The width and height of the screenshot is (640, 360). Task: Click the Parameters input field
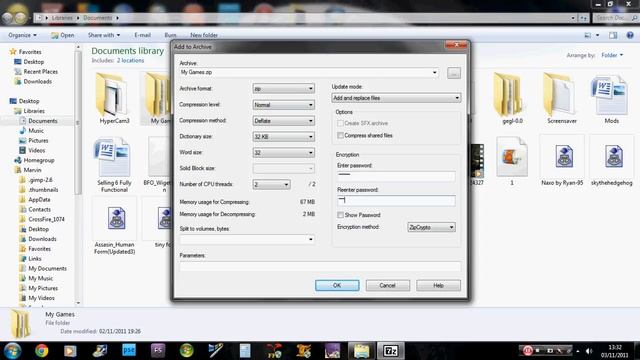[x=320, y=266]
